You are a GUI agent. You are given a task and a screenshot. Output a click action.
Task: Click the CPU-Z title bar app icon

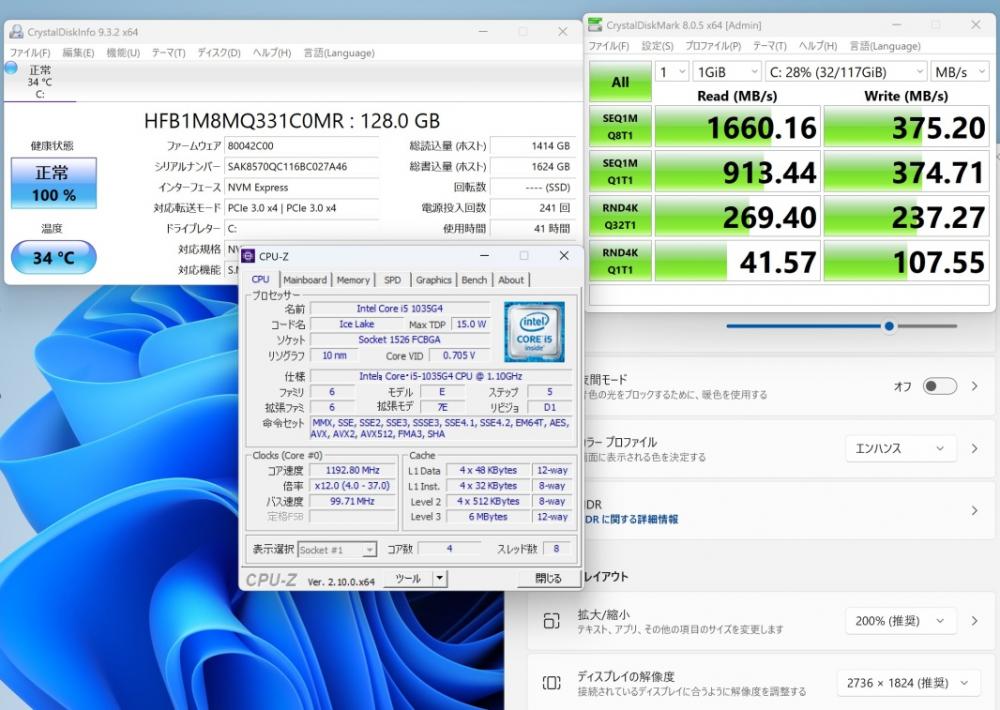coord(249,256)
